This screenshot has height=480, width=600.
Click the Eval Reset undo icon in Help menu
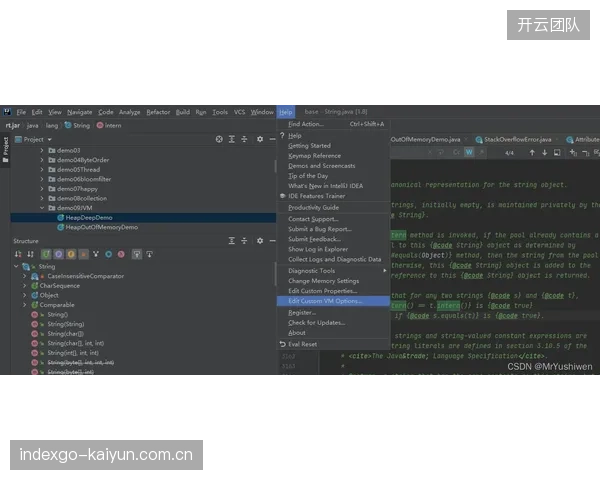click(x=282, y=344)
